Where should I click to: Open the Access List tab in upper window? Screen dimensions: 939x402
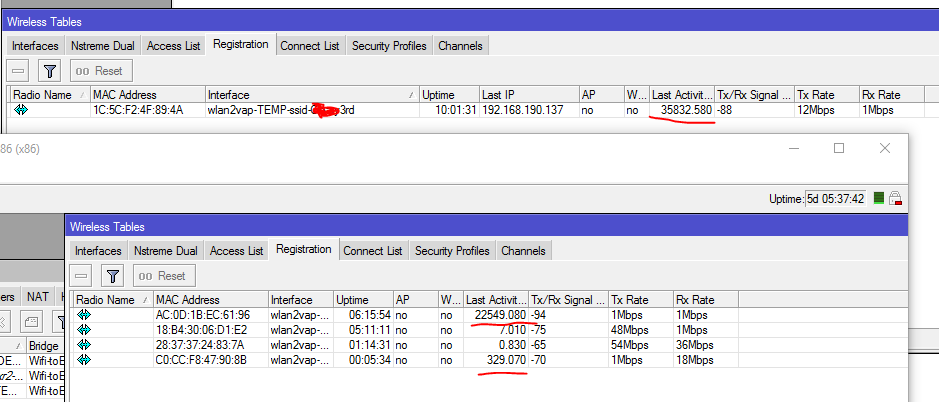173,45
